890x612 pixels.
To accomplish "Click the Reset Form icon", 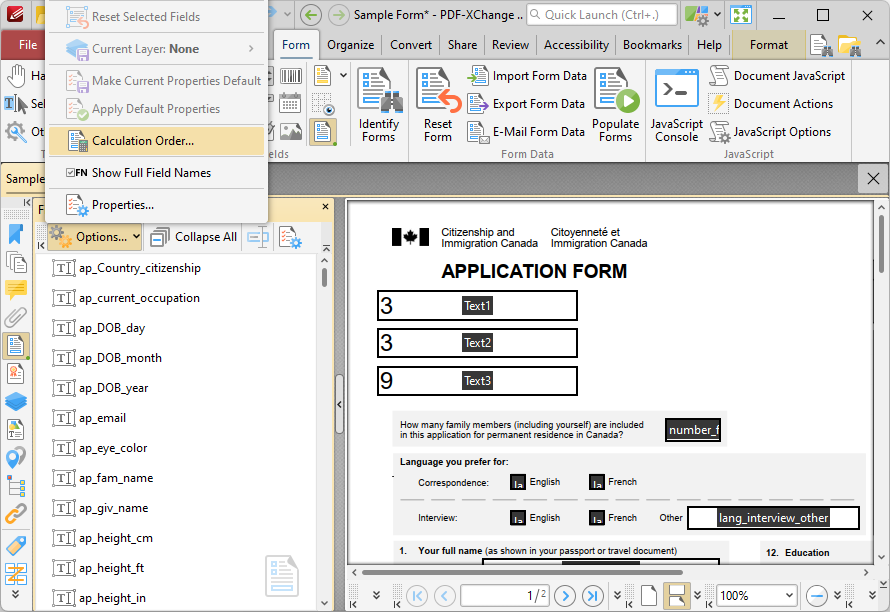I will tap(438, 106).
